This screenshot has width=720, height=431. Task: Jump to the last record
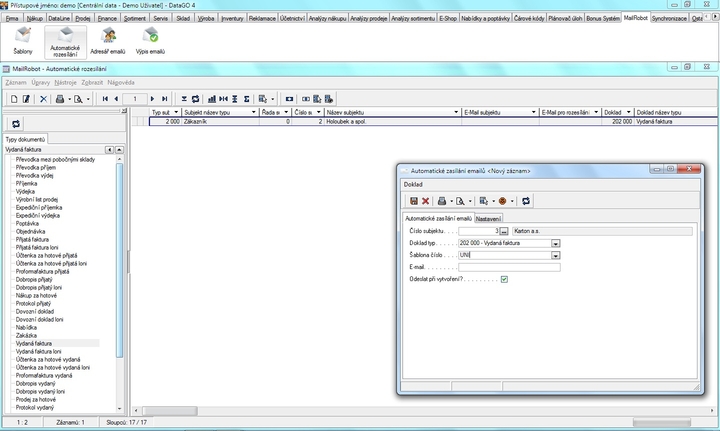click(164, 99)
